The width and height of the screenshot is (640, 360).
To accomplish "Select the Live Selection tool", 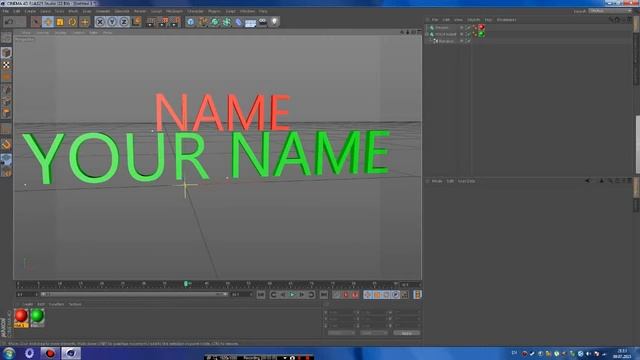I will click(x=36, y=22).
